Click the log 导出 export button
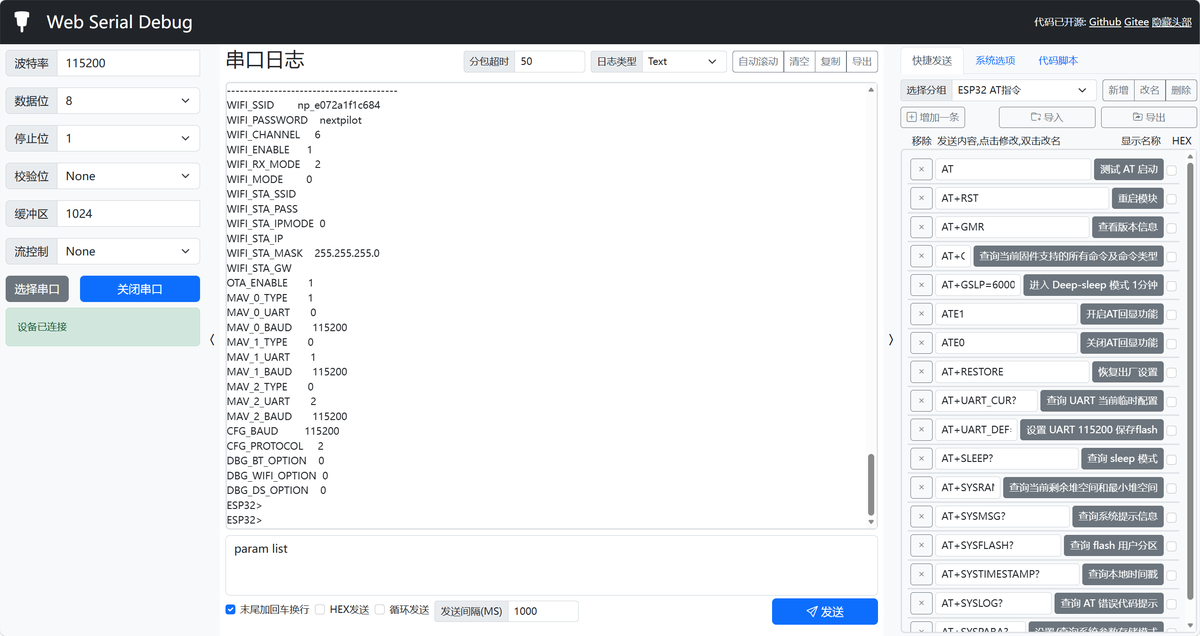1200x636 pixels. tap(862, 61)
